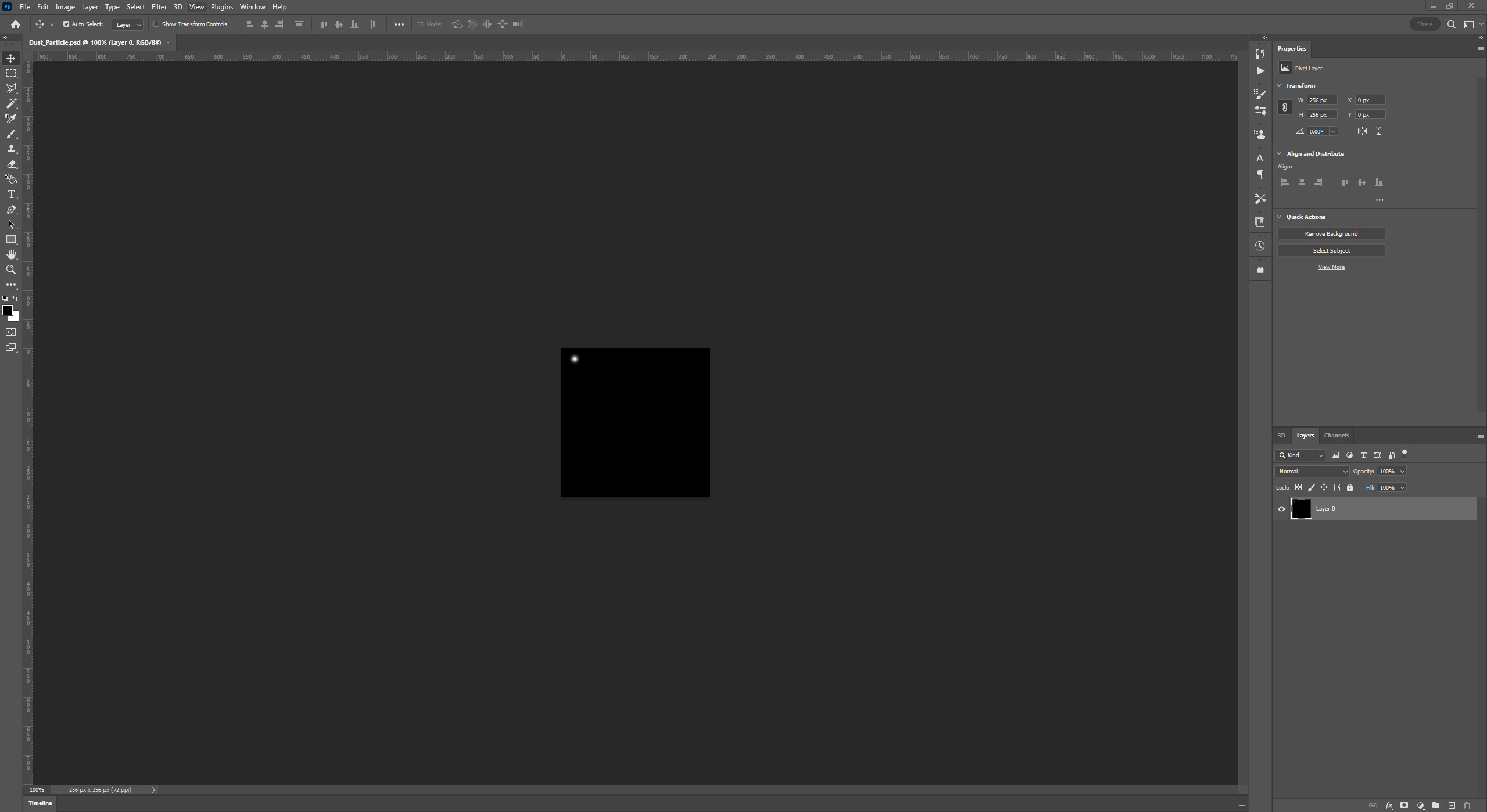Select the Move tool in toolbar
The width and height of the screenshot is (1487, 812).
click(x=10, y=57)
